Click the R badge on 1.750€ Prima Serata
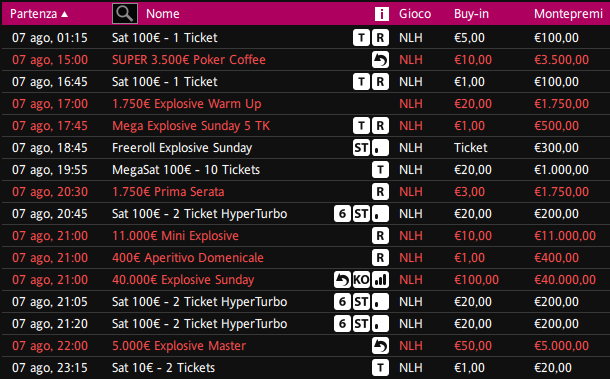Image resolution: width=610 pixels, height=379 pixels. coord(380,192)
